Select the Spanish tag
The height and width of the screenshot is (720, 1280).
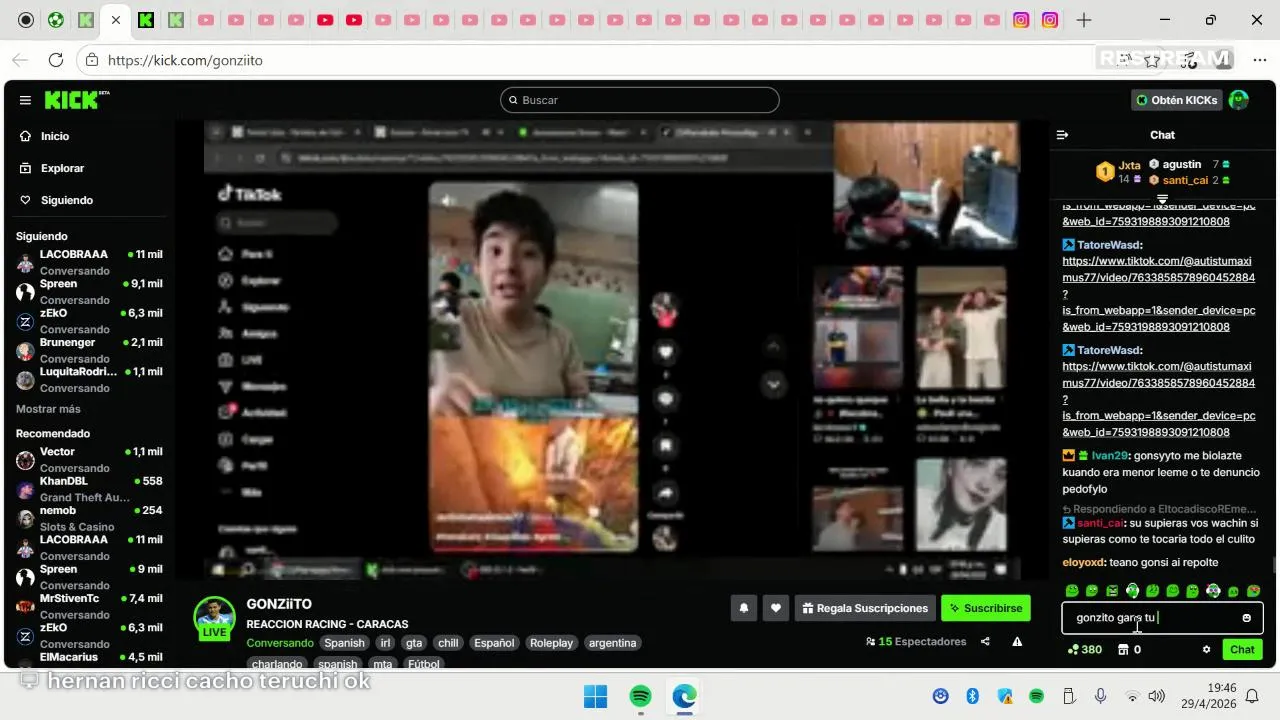click(344, 643)
